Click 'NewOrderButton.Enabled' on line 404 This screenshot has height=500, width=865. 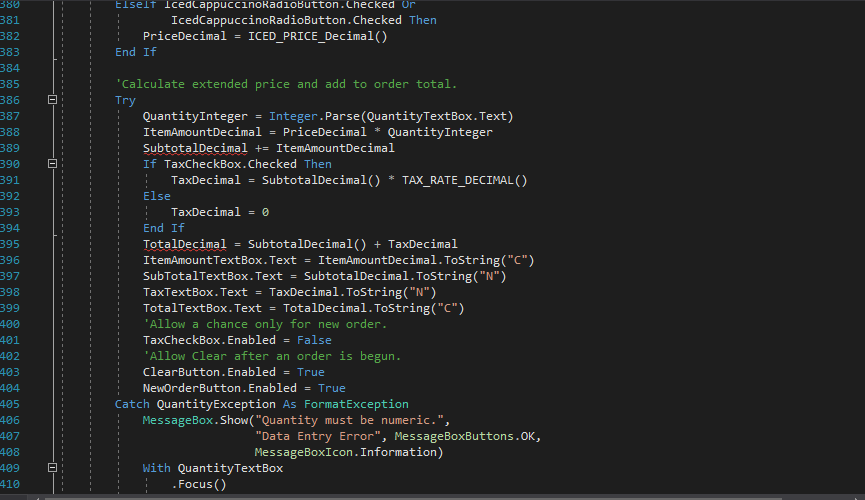tap(220, 389)
